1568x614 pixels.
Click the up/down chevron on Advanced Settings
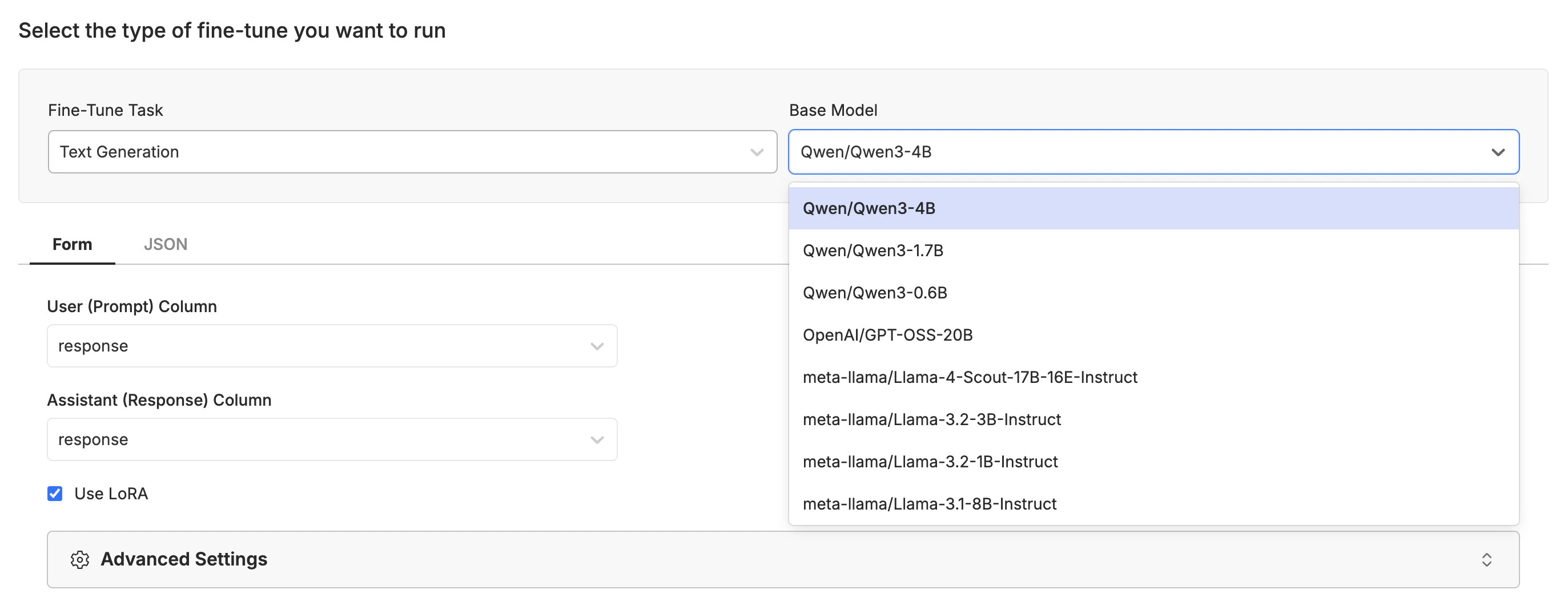point(1487,559)
